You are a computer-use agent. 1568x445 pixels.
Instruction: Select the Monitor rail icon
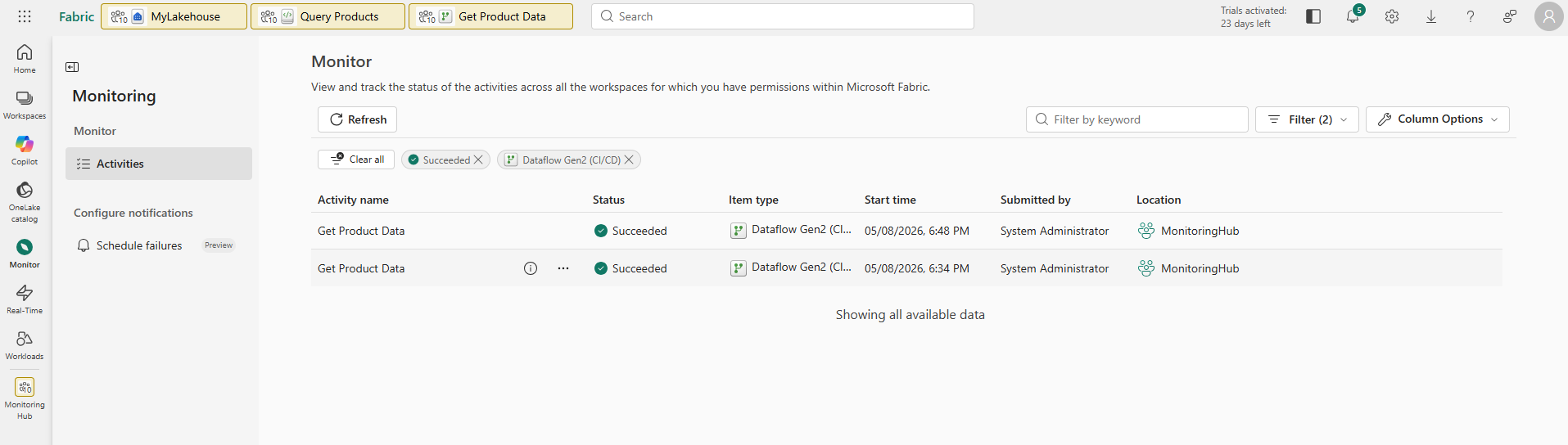tap(25, 254)
